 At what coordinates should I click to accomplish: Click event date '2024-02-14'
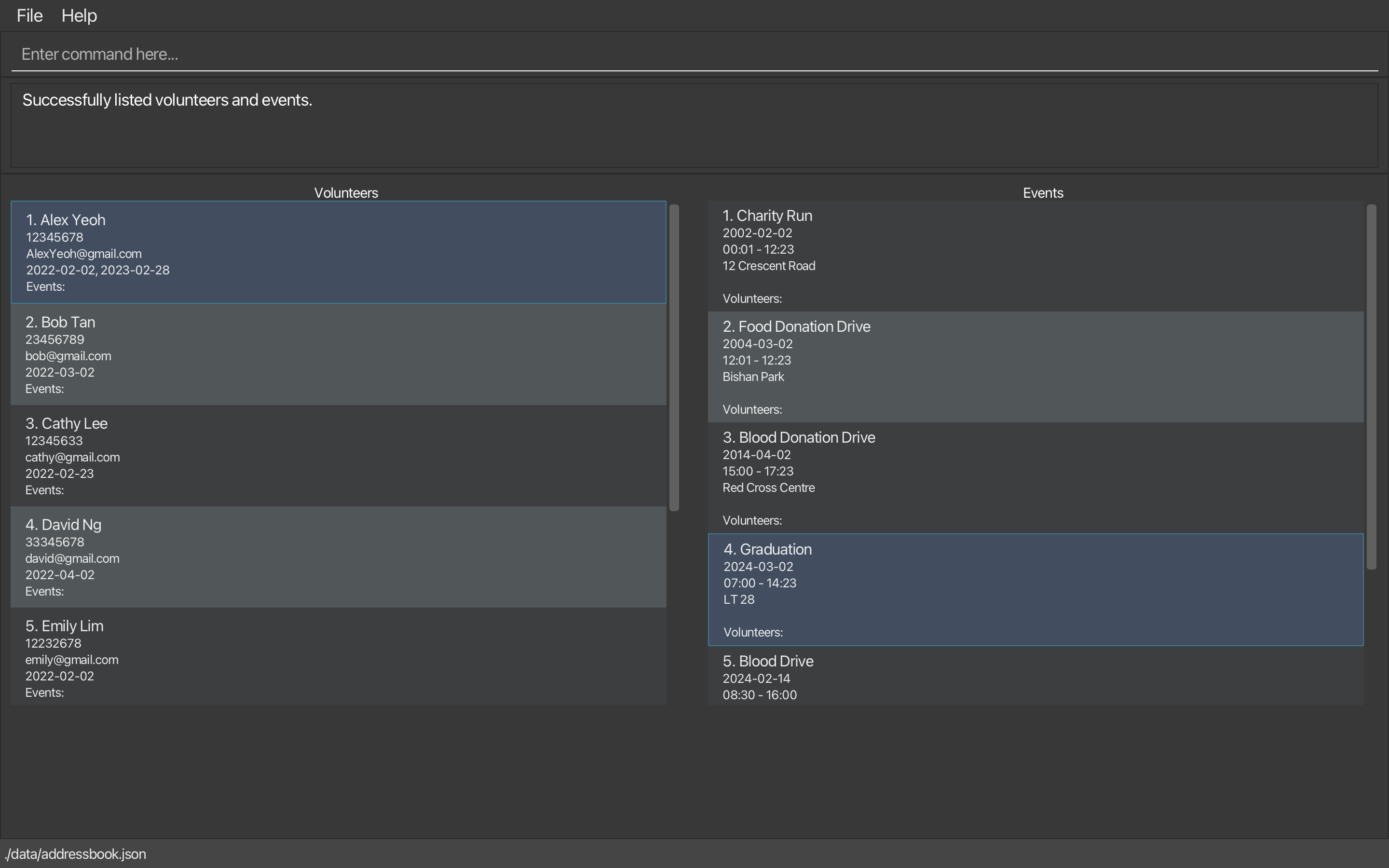point(757,678)
